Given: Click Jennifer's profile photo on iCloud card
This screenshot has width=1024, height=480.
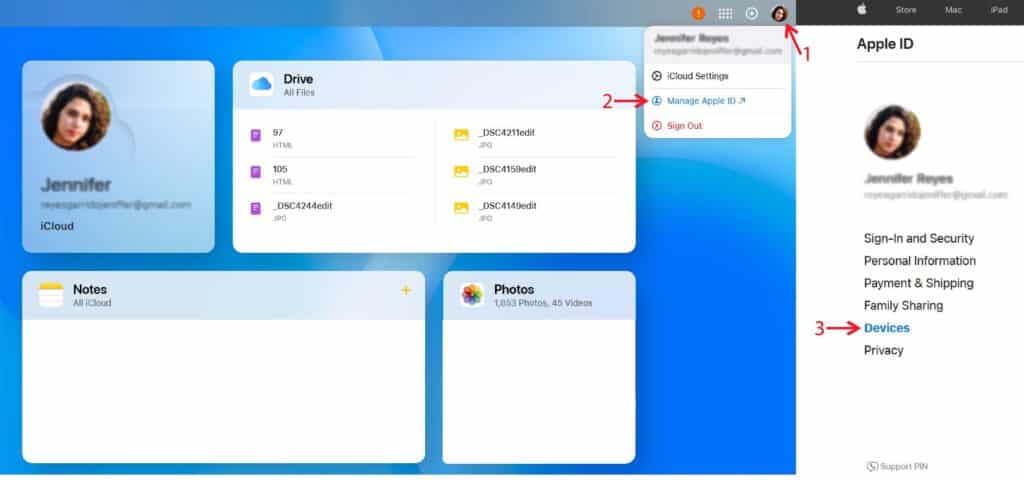Looking at the screenshot, I should (76, 117).
